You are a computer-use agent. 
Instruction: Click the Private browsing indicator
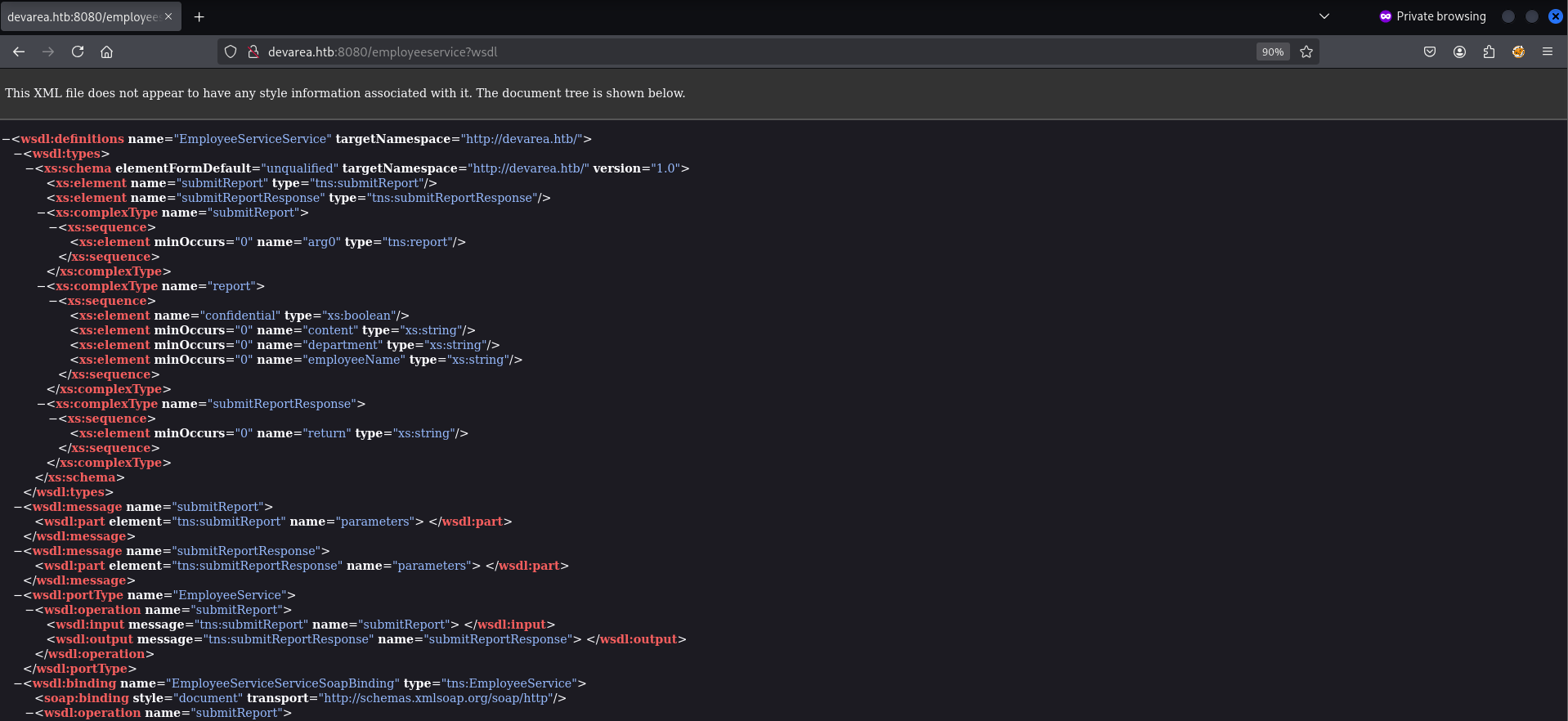click(x=1432, y=16)
